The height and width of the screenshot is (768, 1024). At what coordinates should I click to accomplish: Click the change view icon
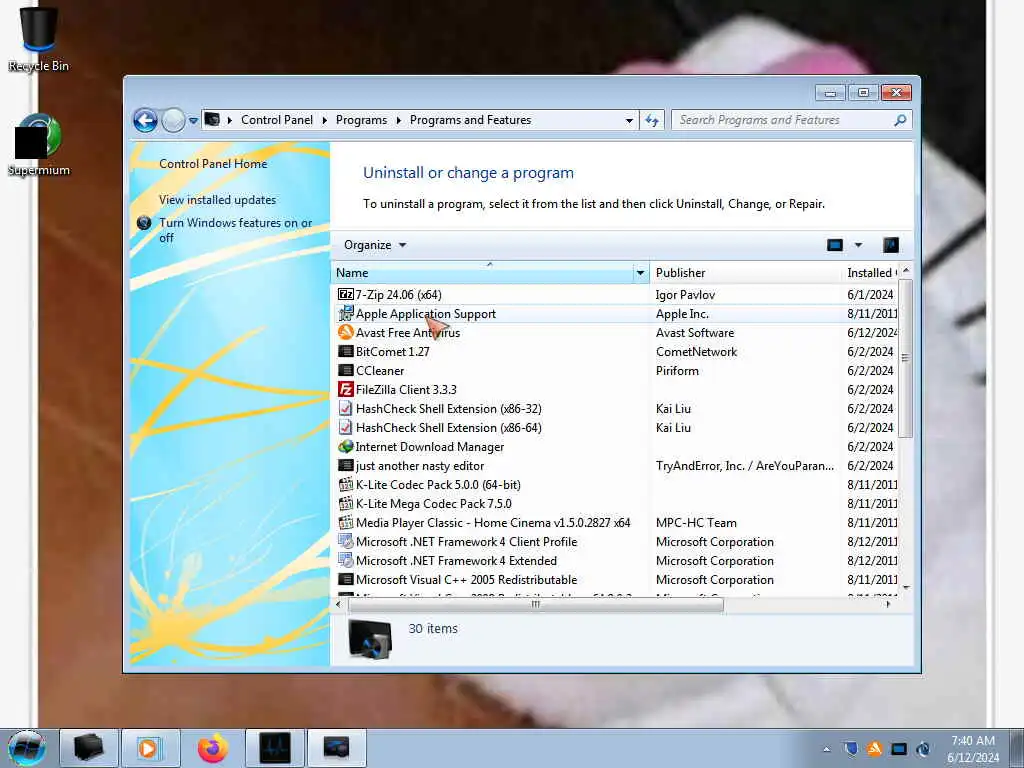pos(835,245)
